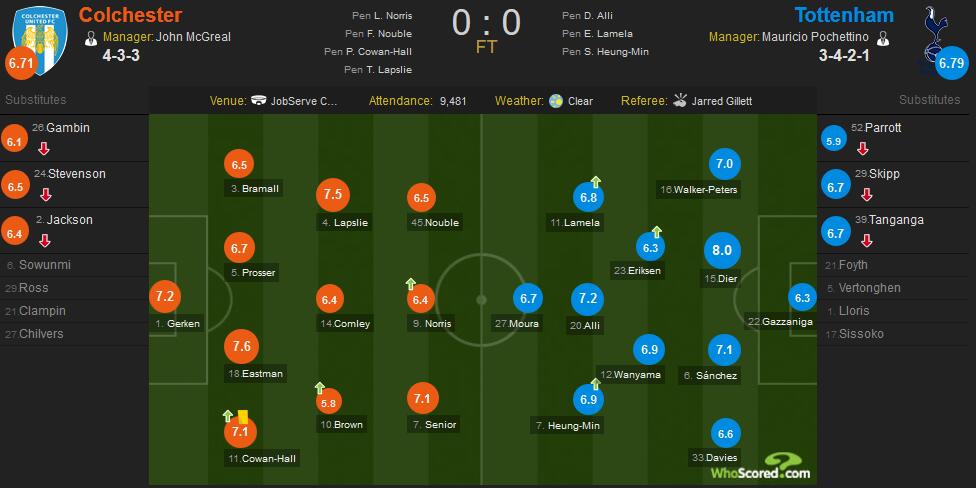Click the referee whistle icon
976x488 pixels.
tap(679, 100)
